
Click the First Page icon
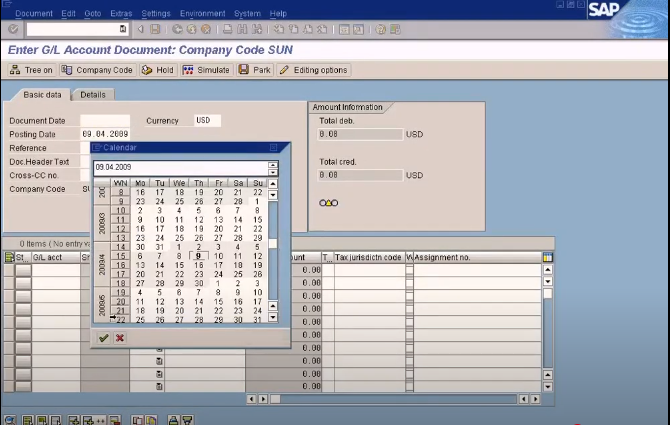[279, 29]
